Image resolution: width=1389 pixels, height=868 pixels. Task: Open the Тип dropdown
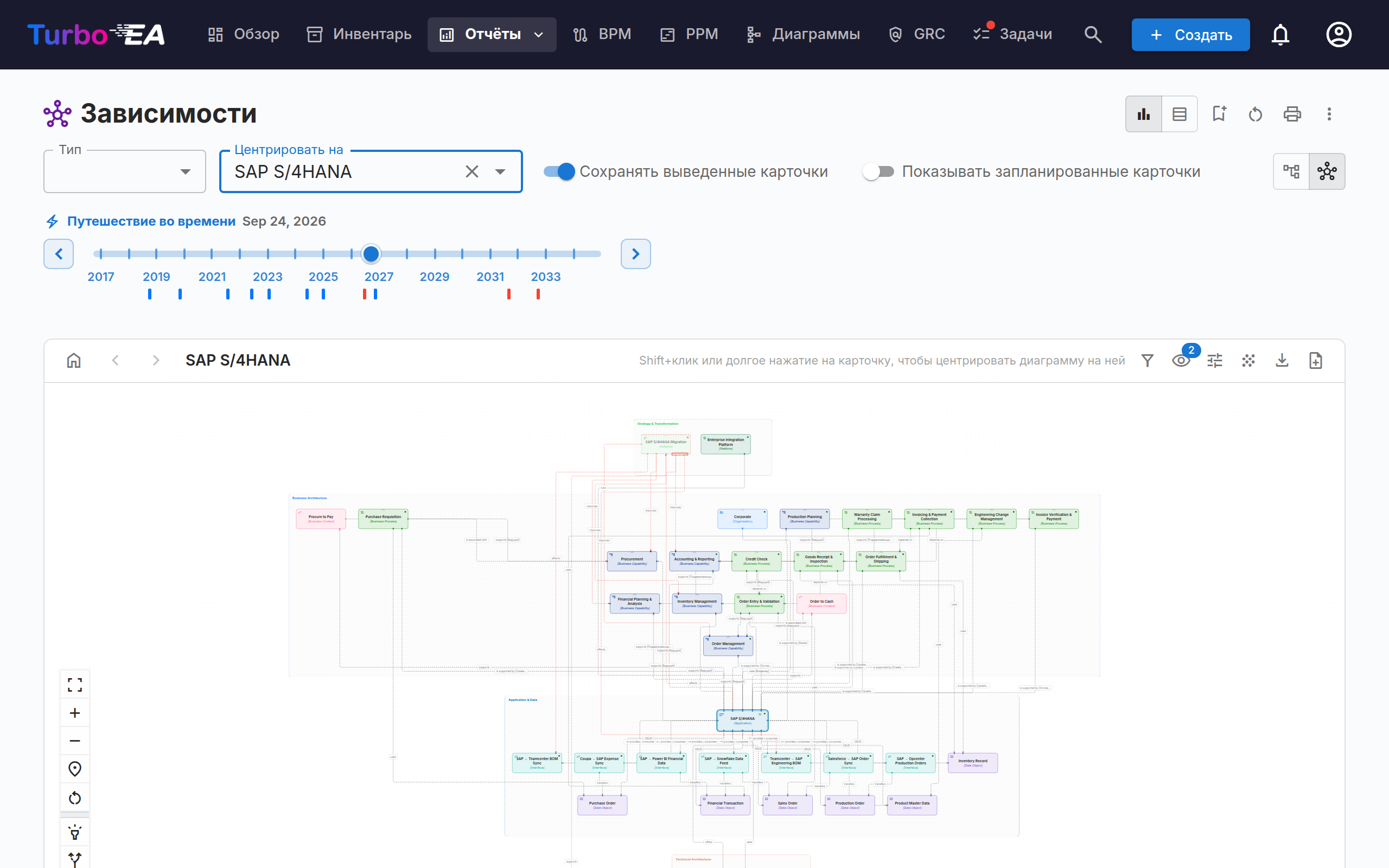pyautogui.click(x=125, y=171)
